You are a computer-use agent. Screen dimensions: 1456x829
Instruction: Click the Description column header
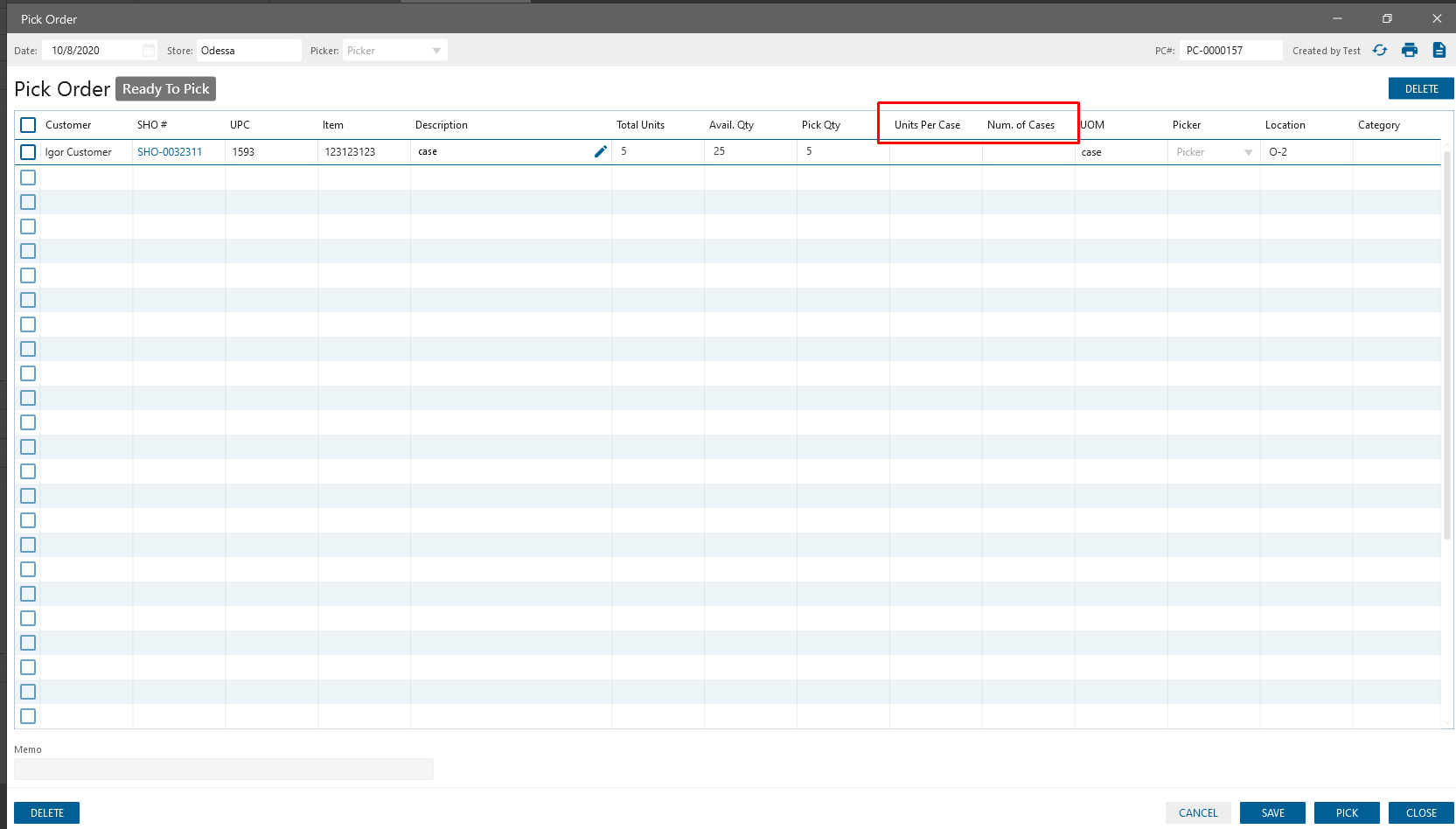[442, 125]
